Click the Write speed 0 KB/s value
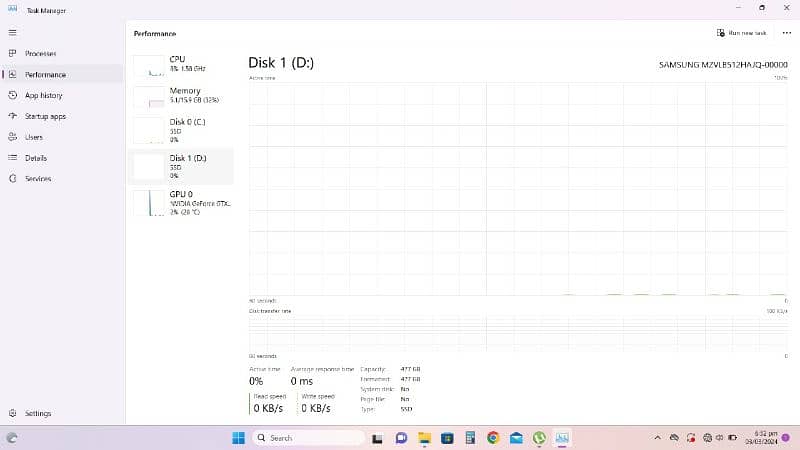This screenshot has width=800, height=450. click(x=316, y=408)
